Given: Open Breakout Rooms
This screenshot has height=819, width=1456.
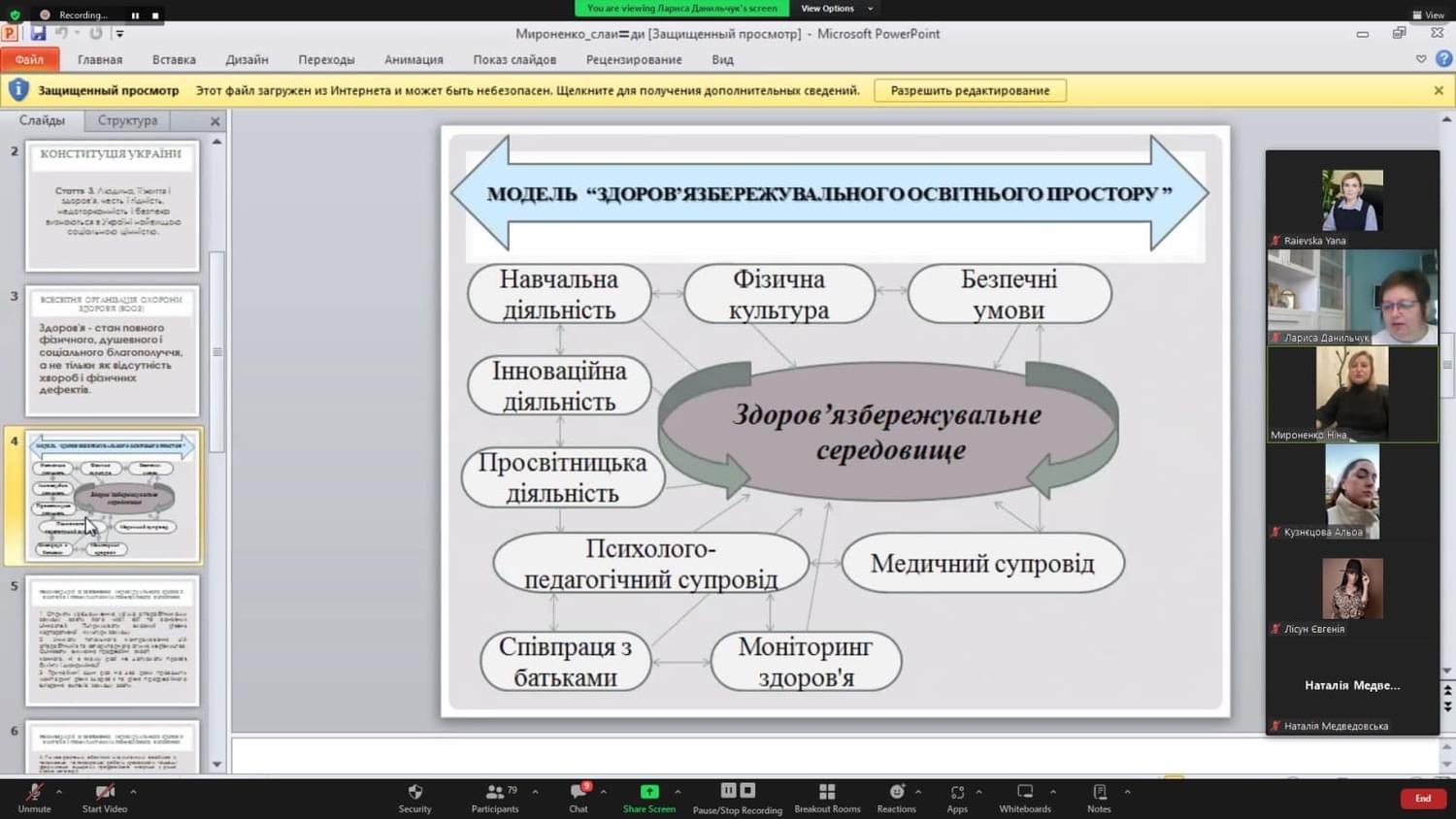Looking at the screenshot, I should point(827,792).
